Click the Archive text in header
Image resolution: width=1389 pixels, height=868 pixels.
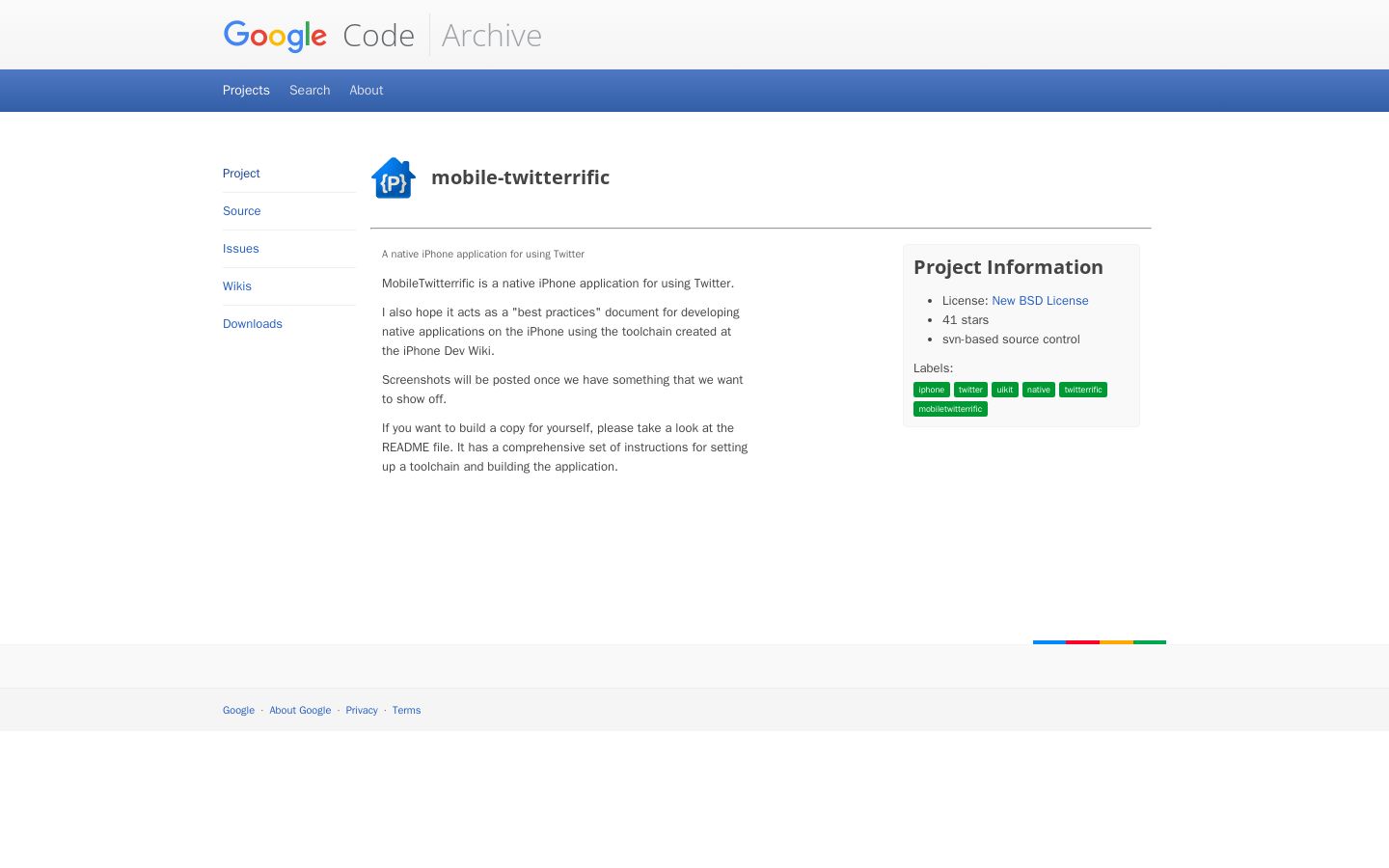pos(492,36)
